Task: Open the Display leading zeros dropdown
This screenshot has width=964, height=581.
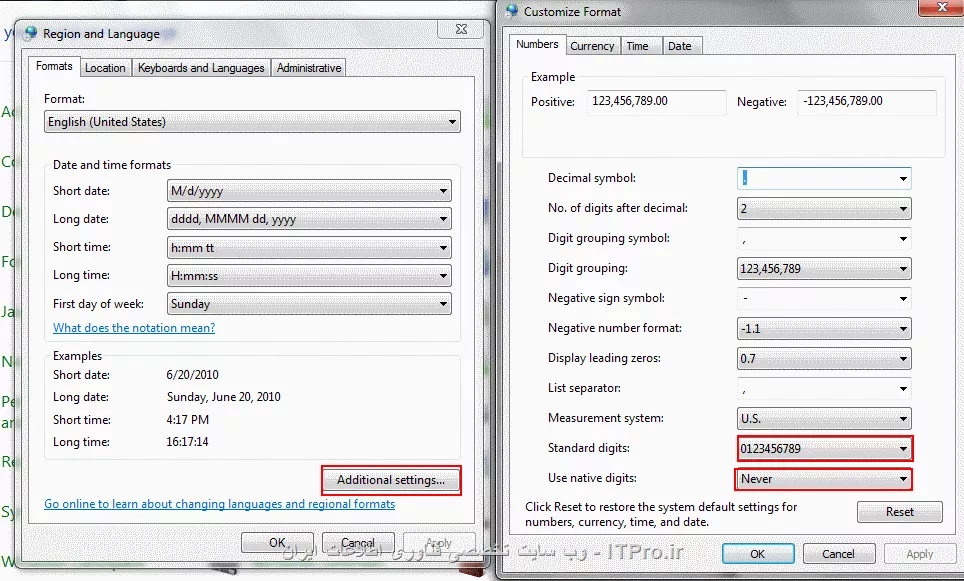Action: point(824,358)
